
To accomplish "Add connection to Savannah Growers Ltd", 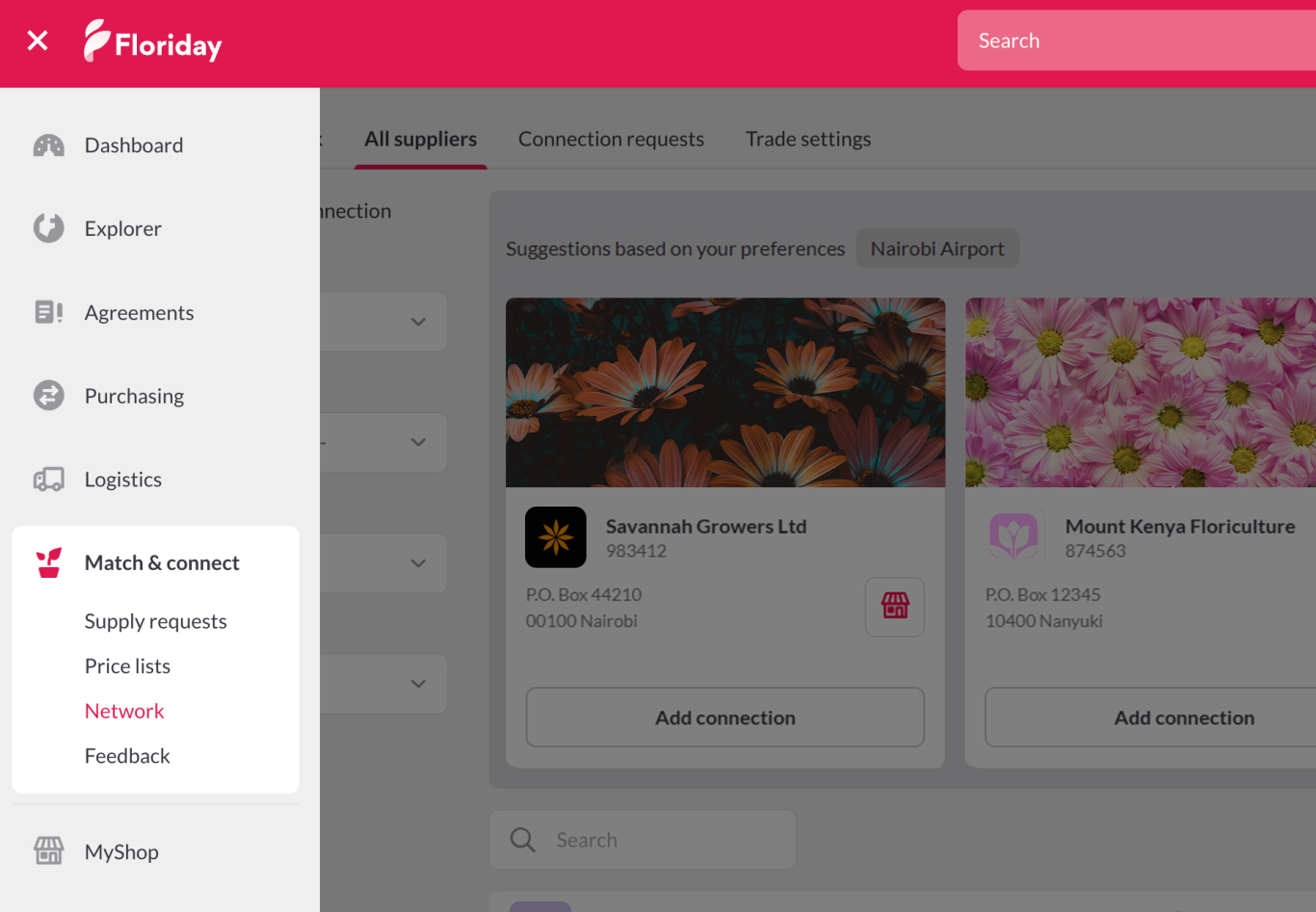I will [x=724, y=717].
